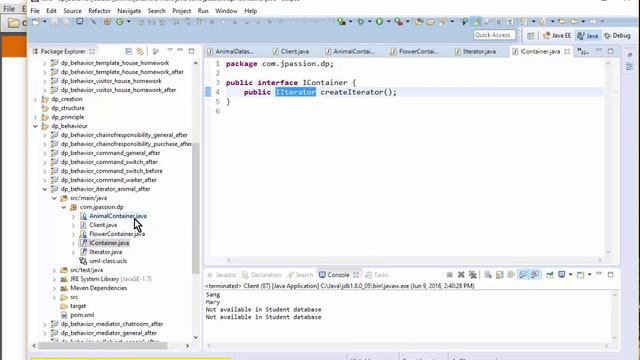Collapse the dp_behaviour folder

36,126
